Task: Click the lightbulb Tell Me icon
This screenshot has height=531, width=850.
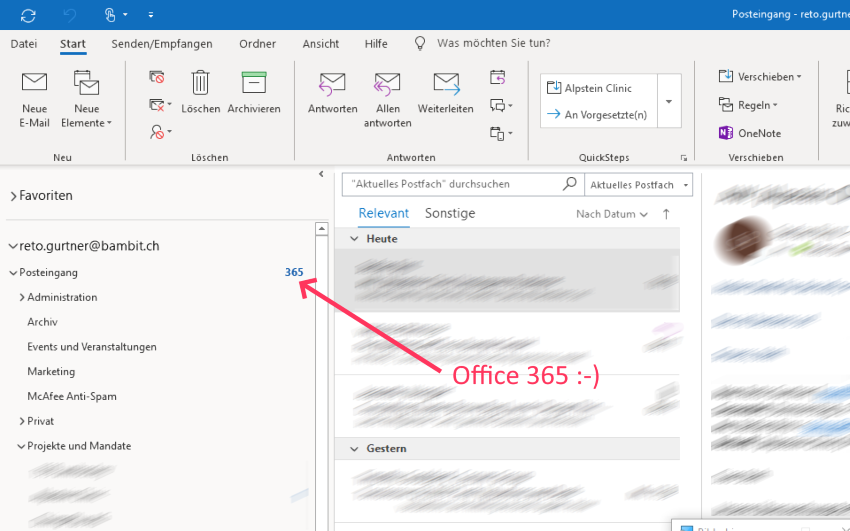Action: [420, 43]
